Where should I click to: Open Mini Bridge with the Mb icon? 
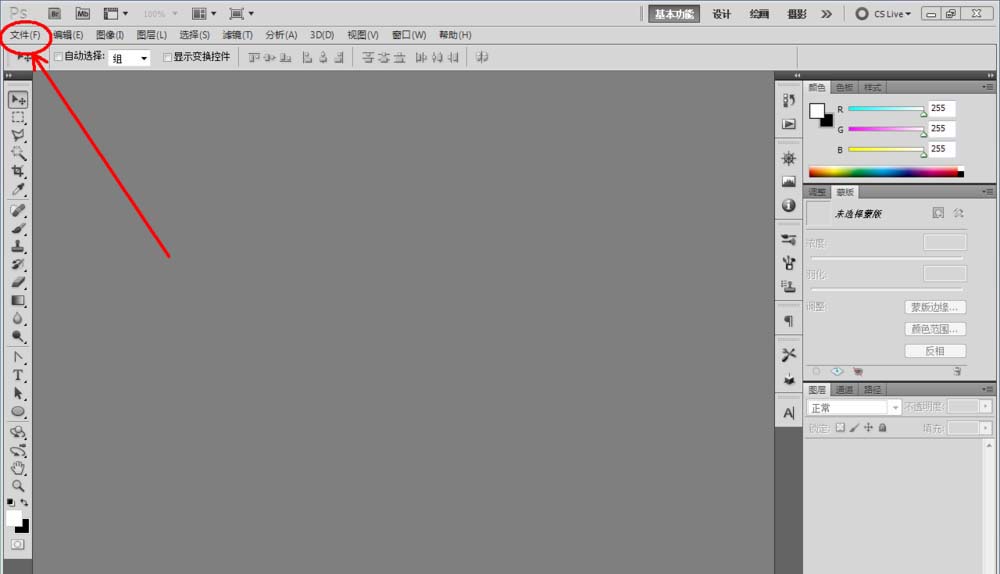point(82,13)
